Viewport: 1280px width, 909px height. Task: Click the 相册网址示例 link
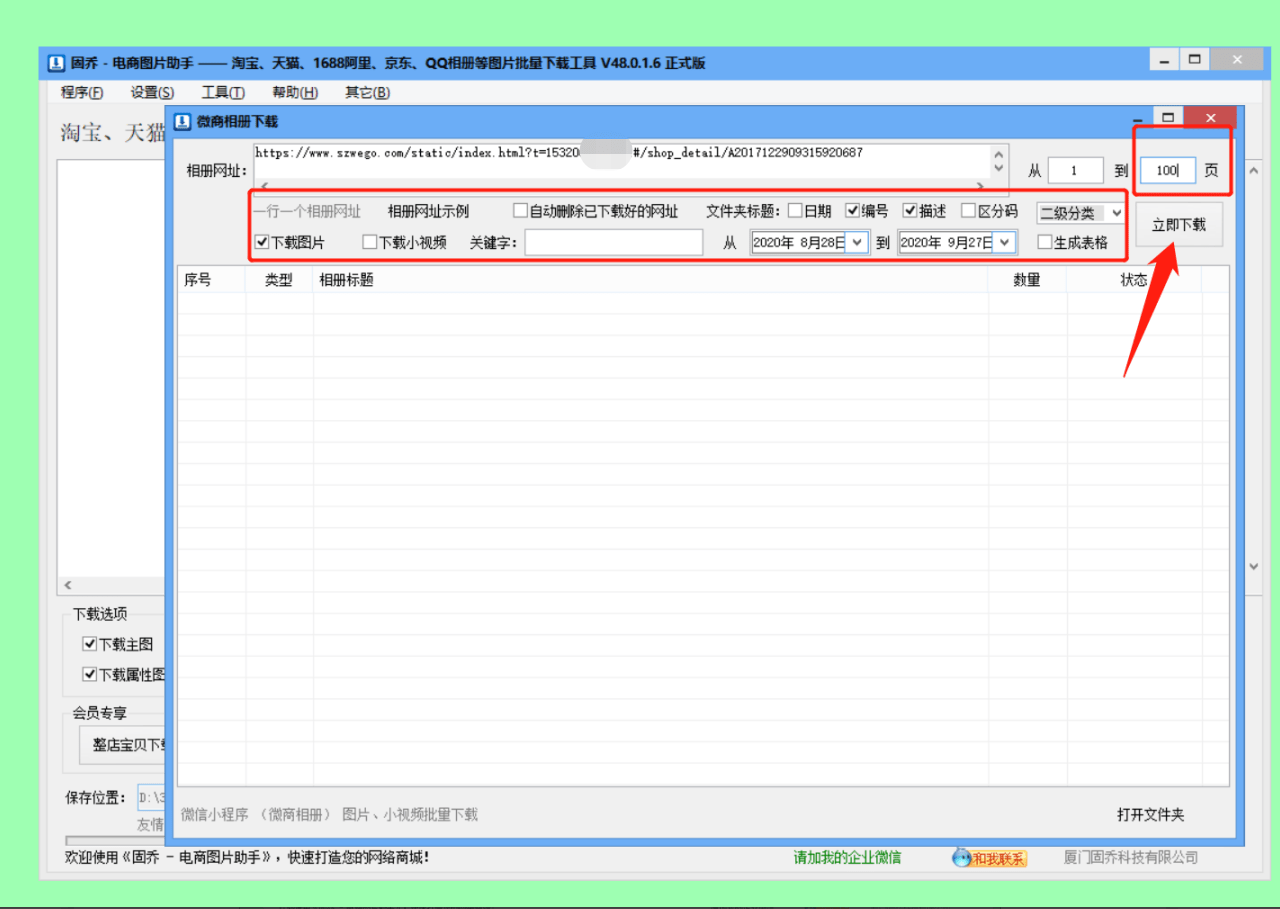pos(428,211)
